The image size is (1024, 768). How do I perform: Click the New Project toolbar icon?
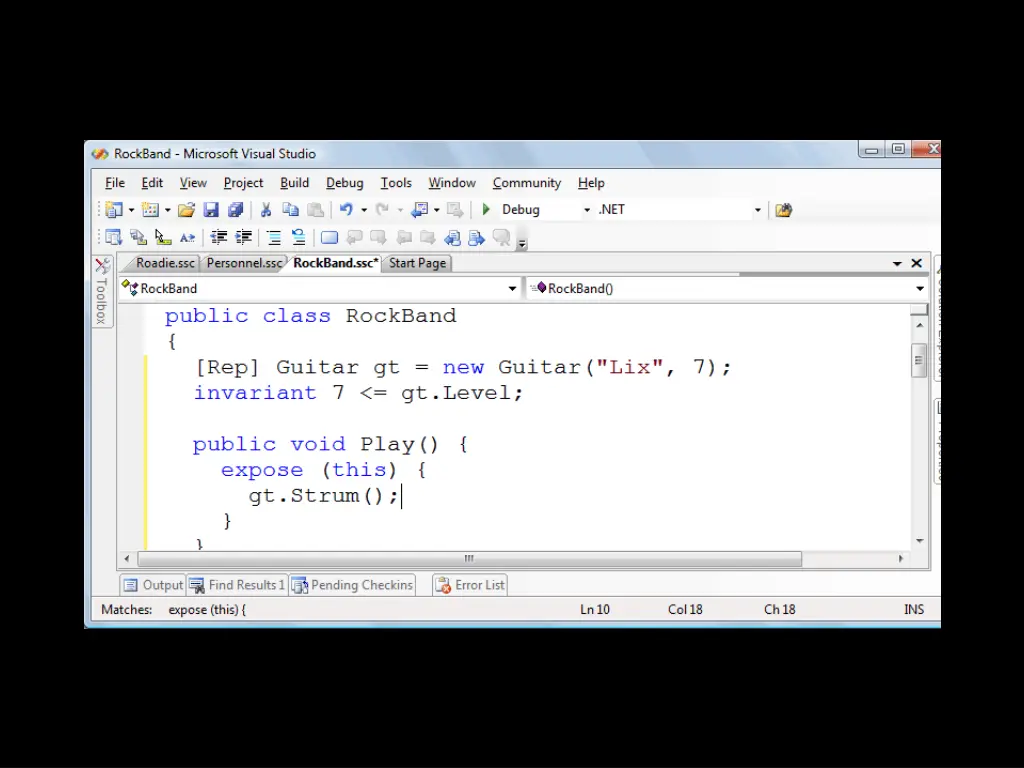(114, 210)
